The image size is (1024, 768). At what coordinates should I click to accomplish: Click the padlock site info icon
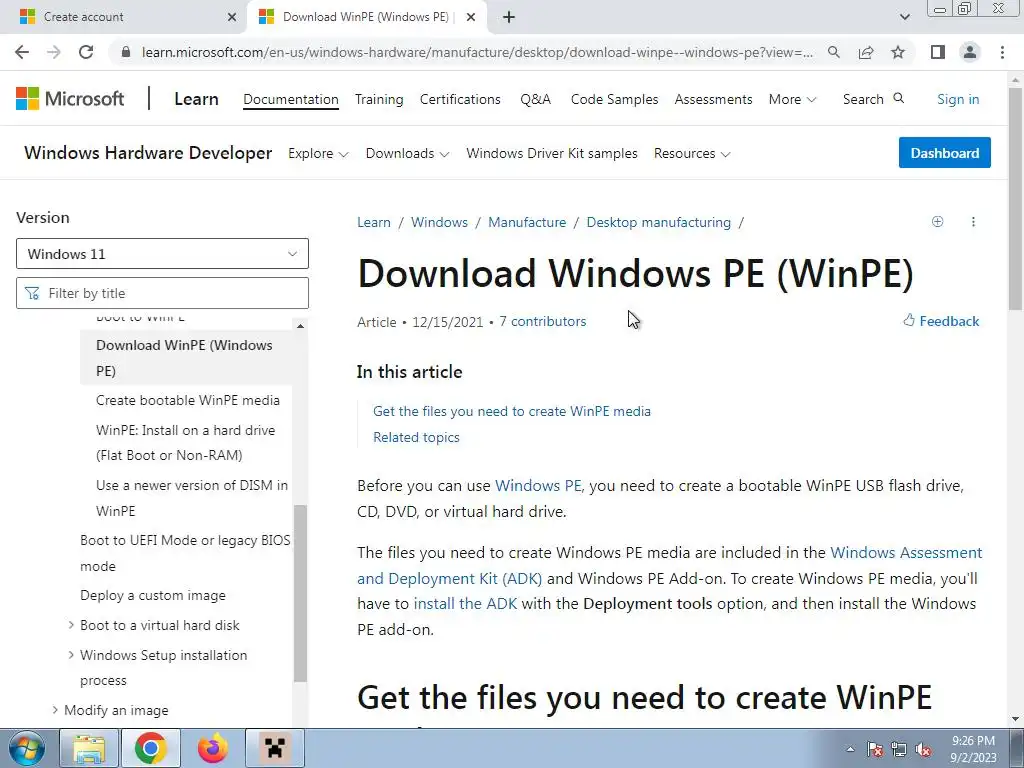pos(126,52)
